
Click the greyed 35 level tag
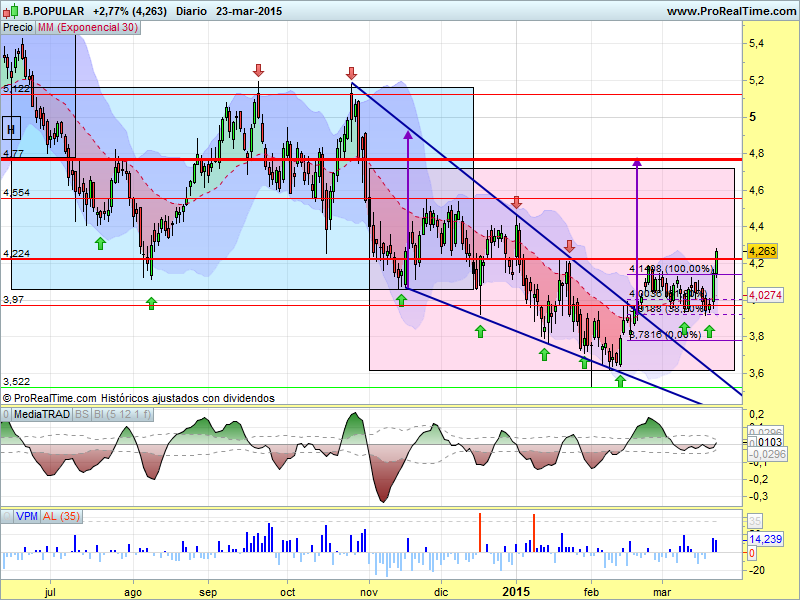pyautogui.click(x=755, y=521)
